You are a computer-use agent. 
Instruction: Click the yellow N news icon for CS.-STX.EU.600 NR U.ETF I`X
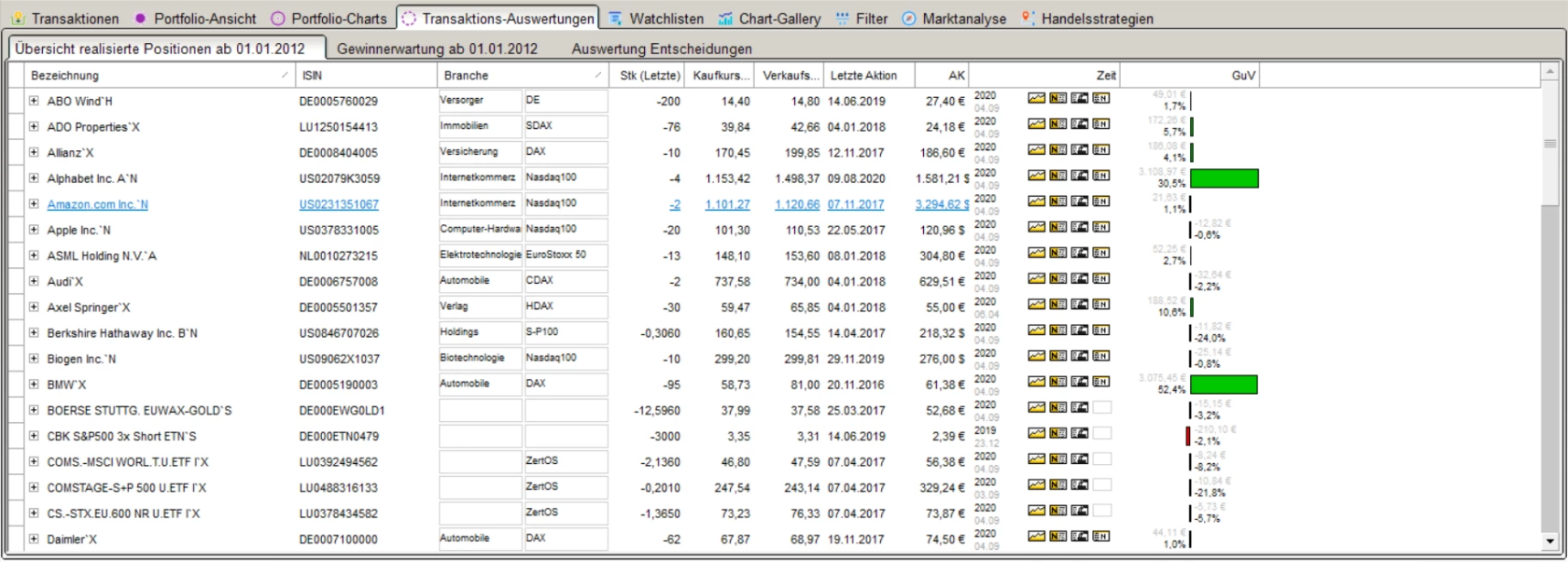pyautogui.click(x=1058, y=511)
